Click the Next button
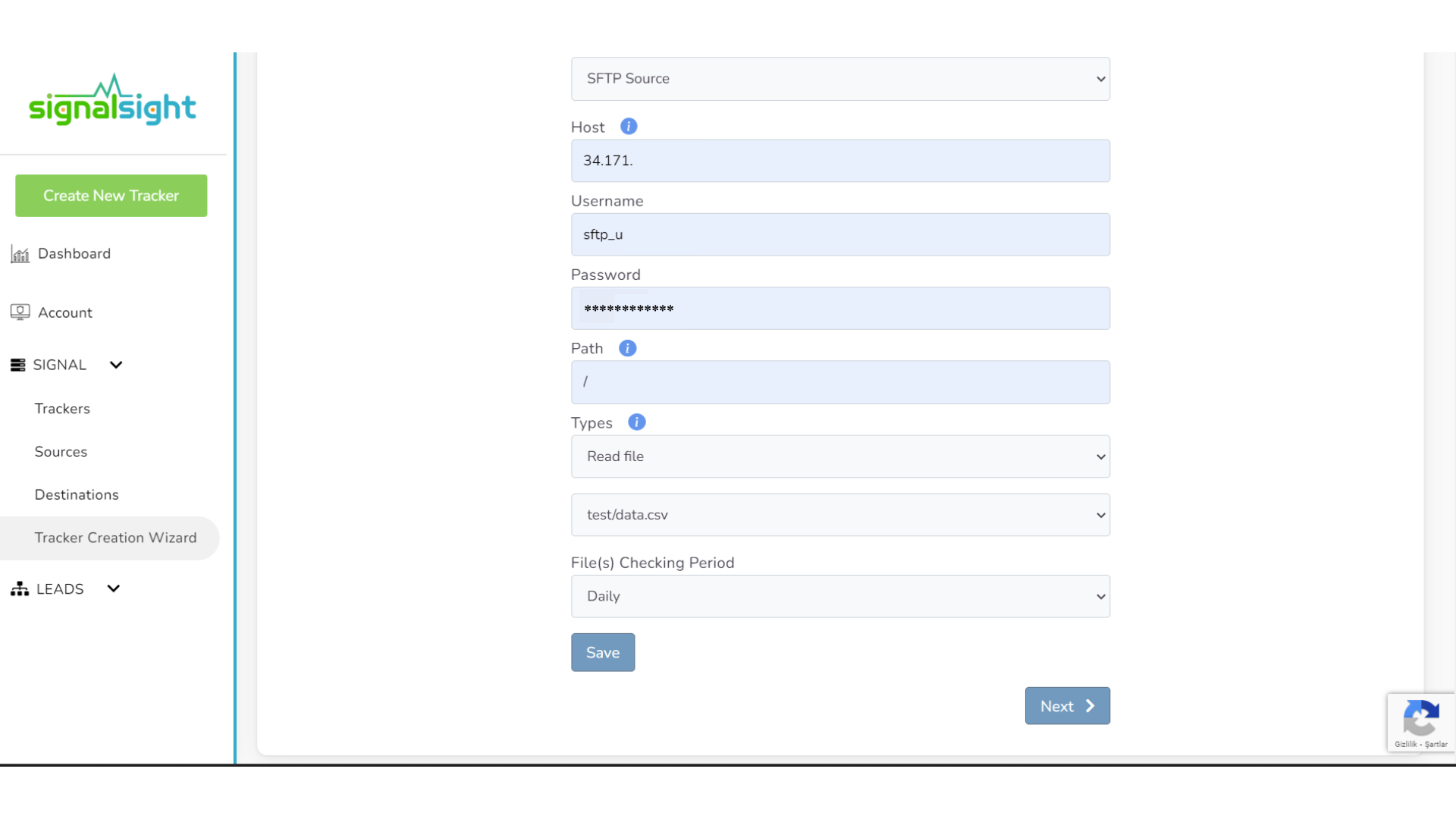 pyautogui.click(x=1067, y=706)
